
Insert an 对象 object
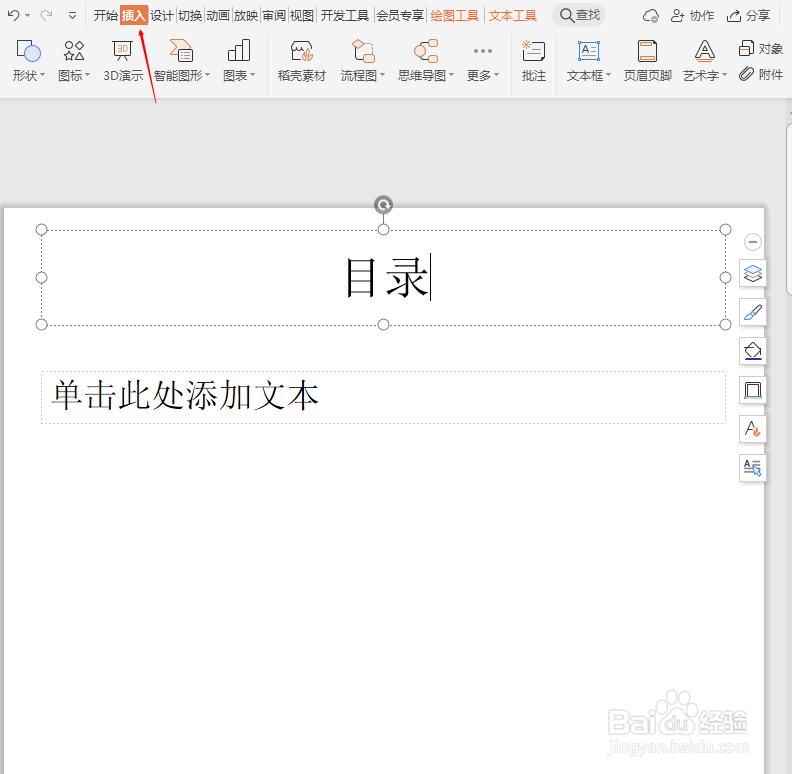pos(761,49)
